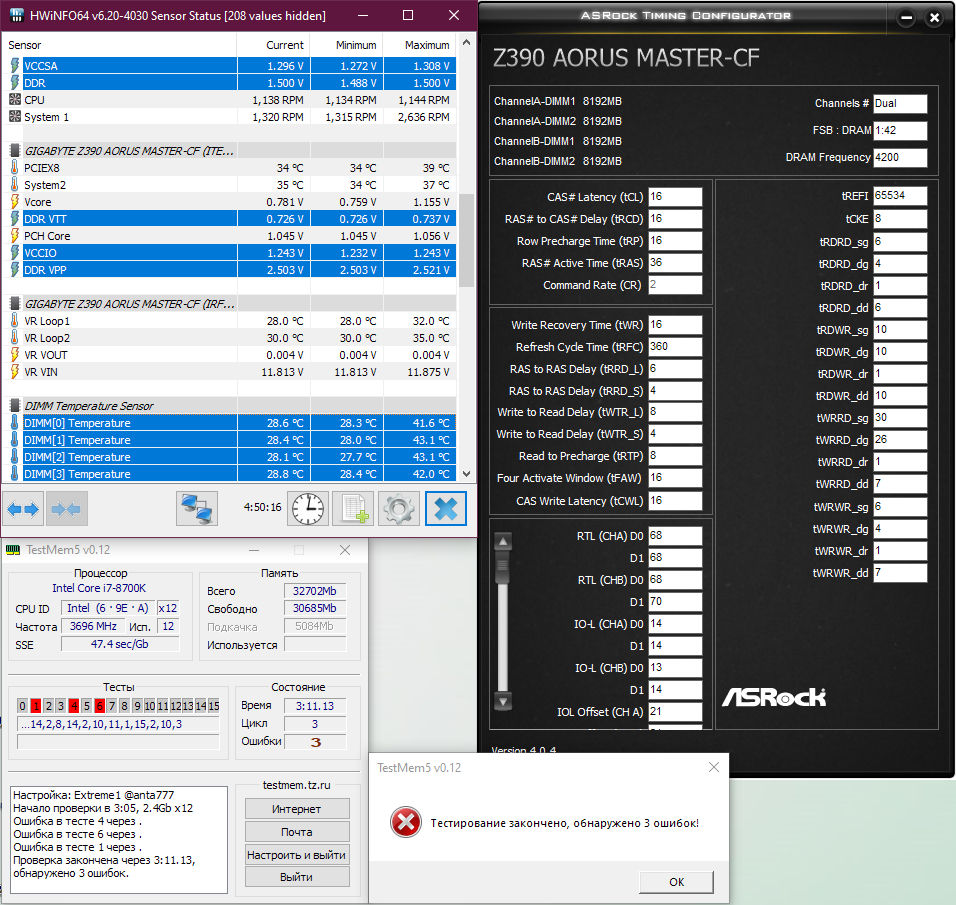Click Maximum column header
This screenshot has width=956, height=905.
click(419, 45)
